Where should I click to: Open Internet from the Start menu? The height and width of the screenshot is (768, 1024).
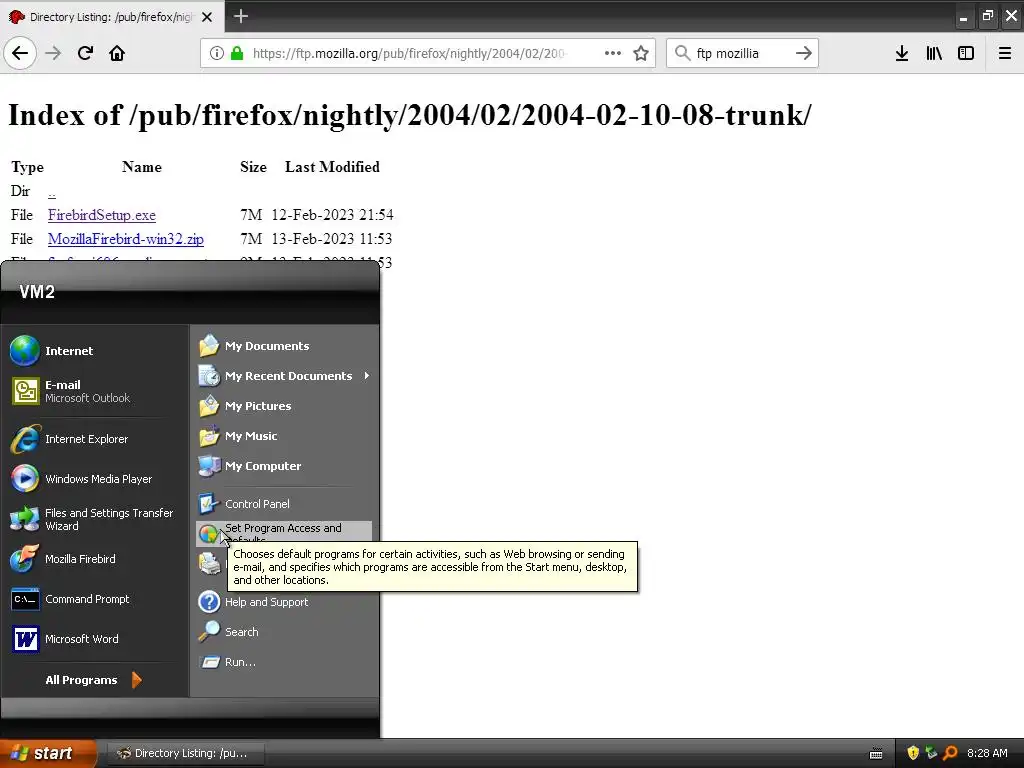click(x=95, y=351)
